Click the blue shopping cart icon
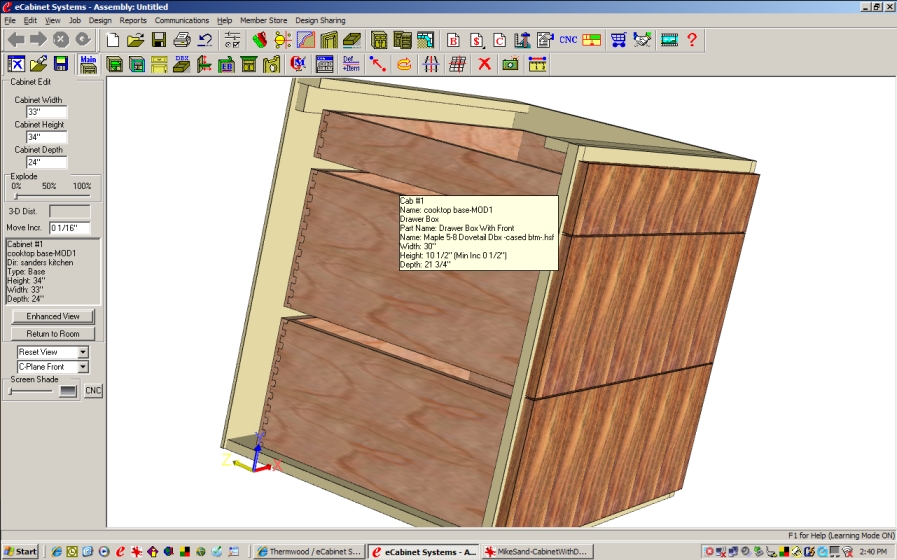Image resolution: width=897 pixels, height=560 pixels. tap(618, 40)
